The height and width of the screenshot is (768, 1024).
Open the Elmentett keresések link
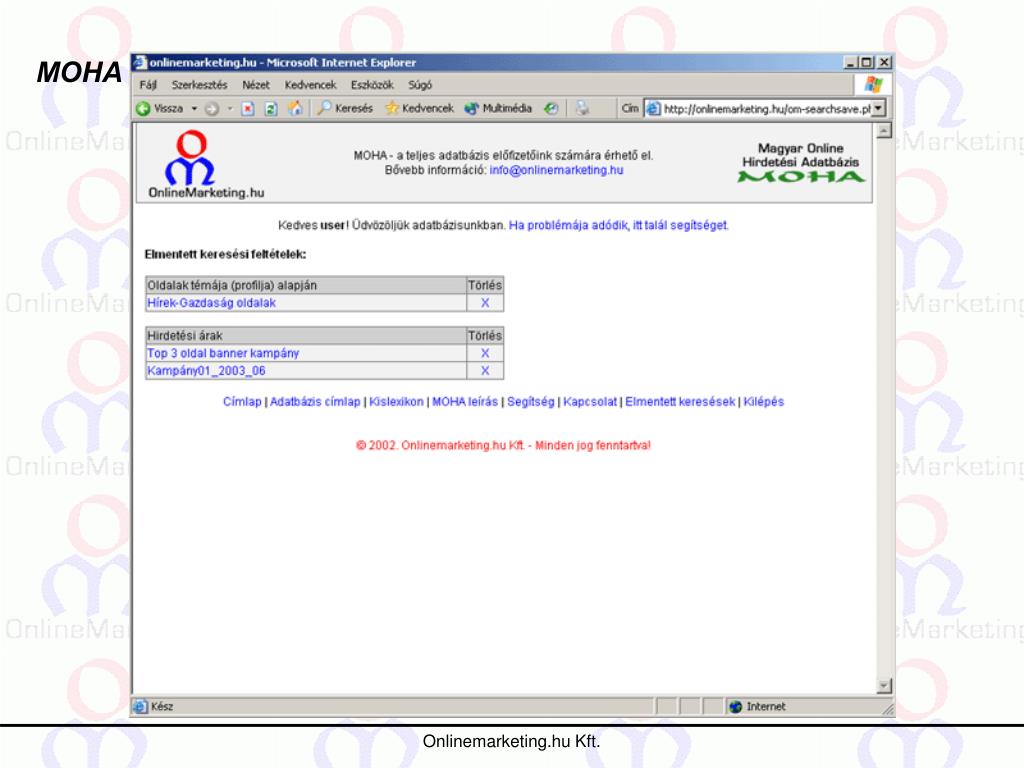[680, 402]
